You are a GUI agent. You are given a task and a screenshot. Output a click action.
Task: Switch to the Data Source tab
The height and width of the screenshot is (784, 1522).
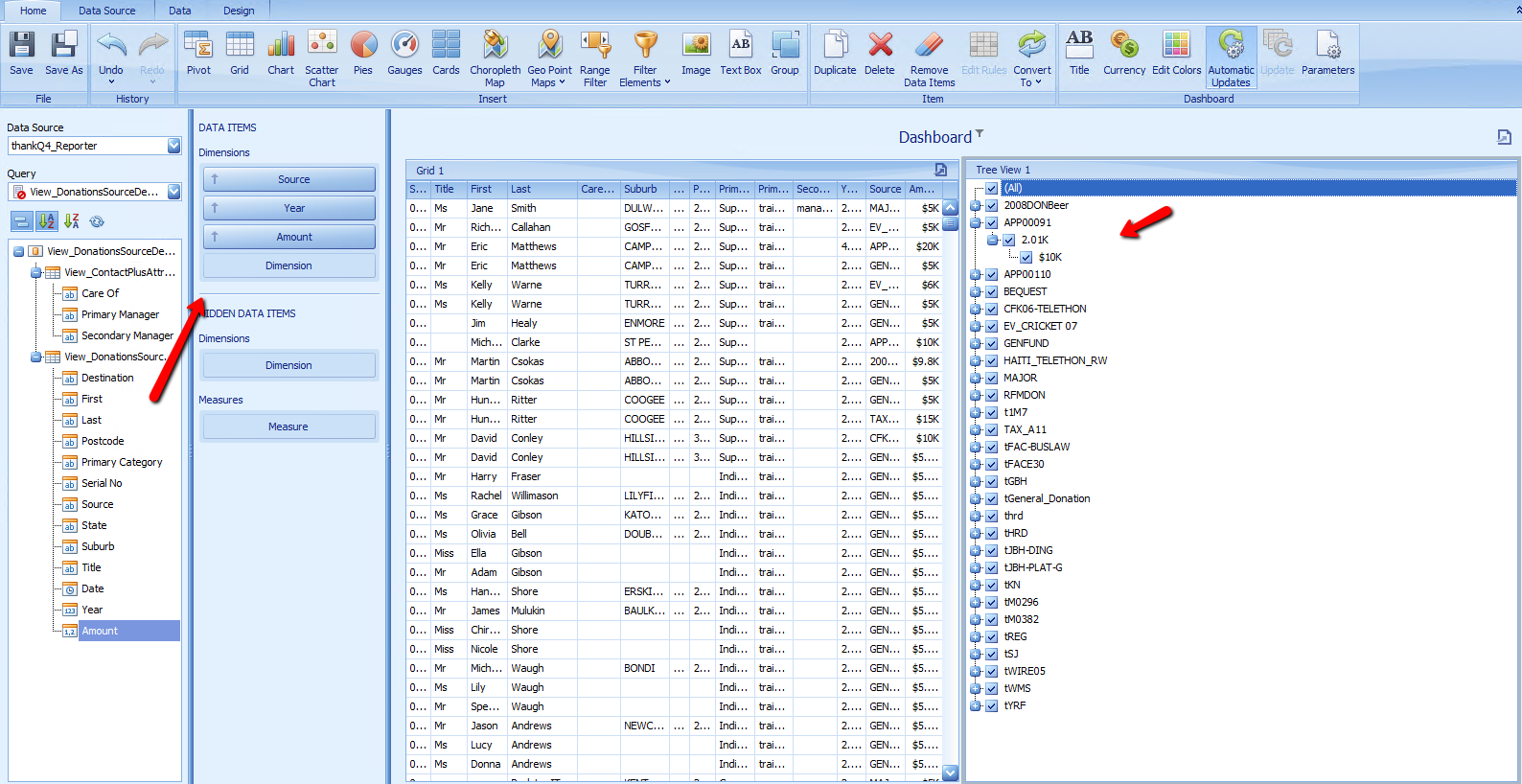click(106, 11)
